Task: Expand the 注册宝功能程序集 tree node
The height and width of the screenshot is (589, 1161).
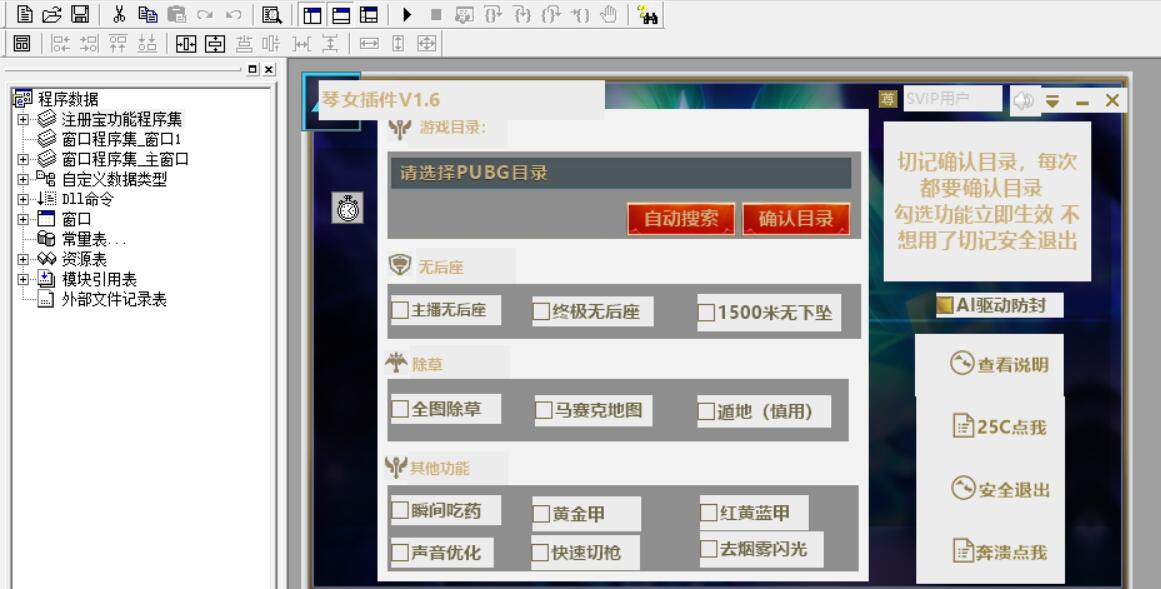Action: [23, 119]
